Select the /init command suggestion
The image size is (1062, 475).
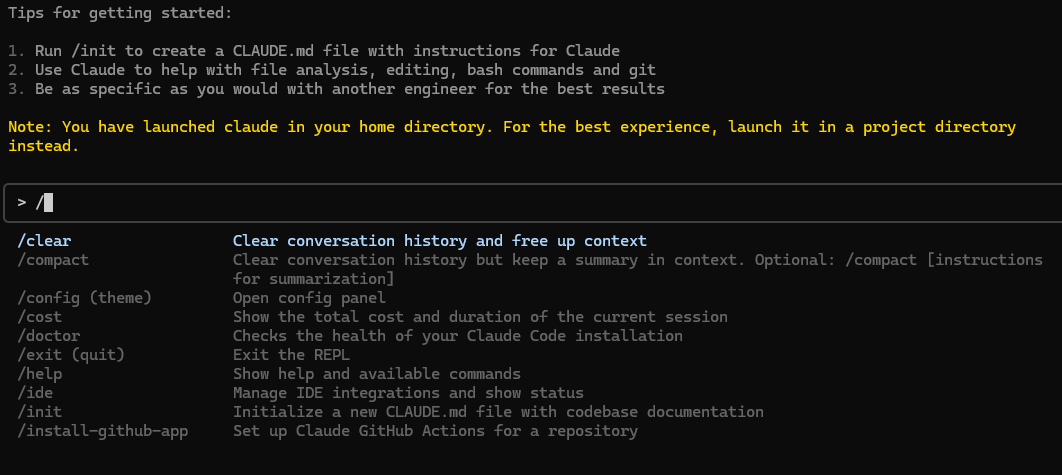pos(39,411)
